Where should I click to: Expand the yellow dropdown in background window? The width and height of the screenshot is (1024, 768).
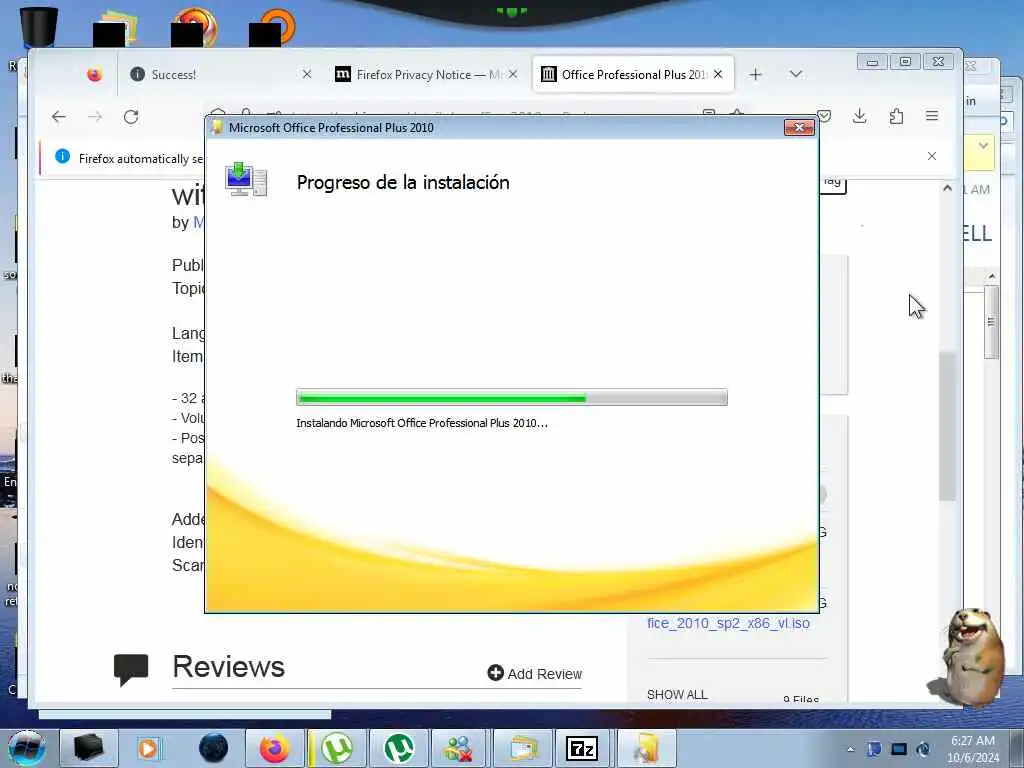click(983, 146)
